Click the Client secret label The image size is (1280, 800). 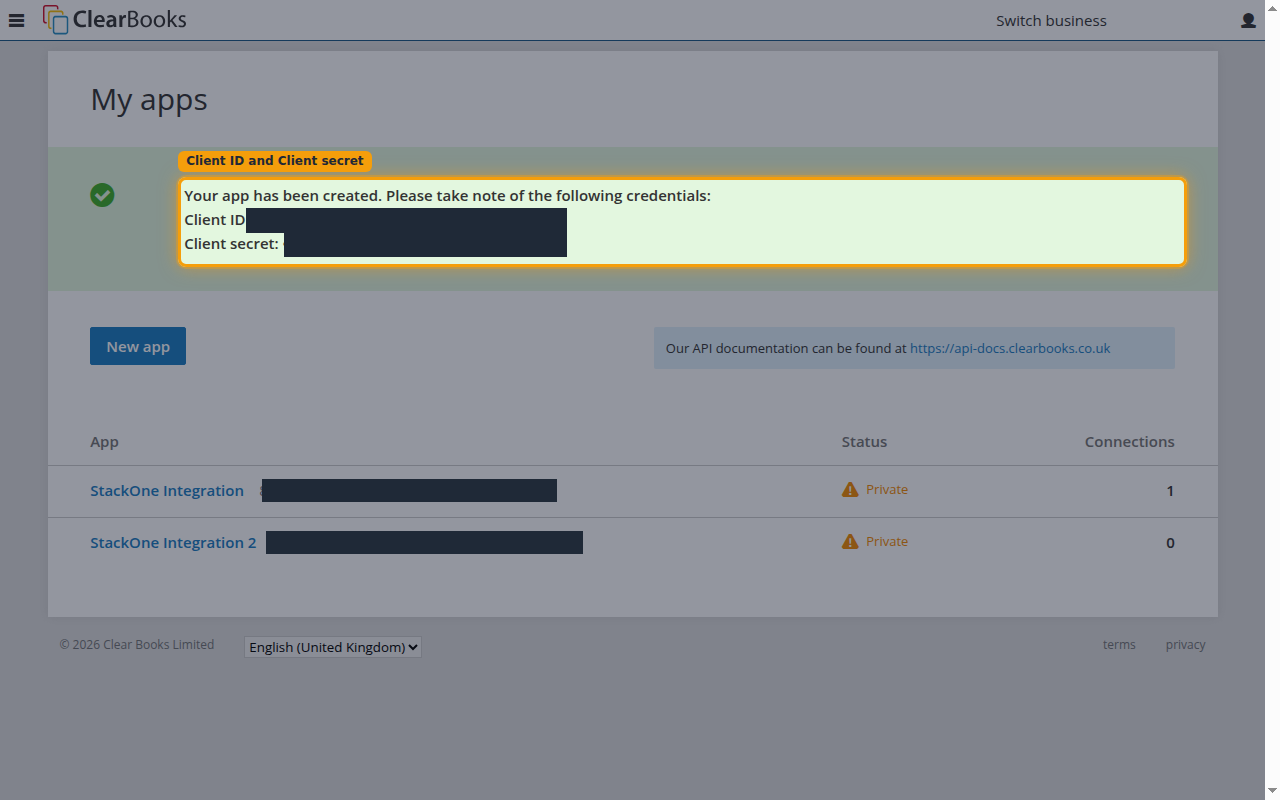point(231,244)
